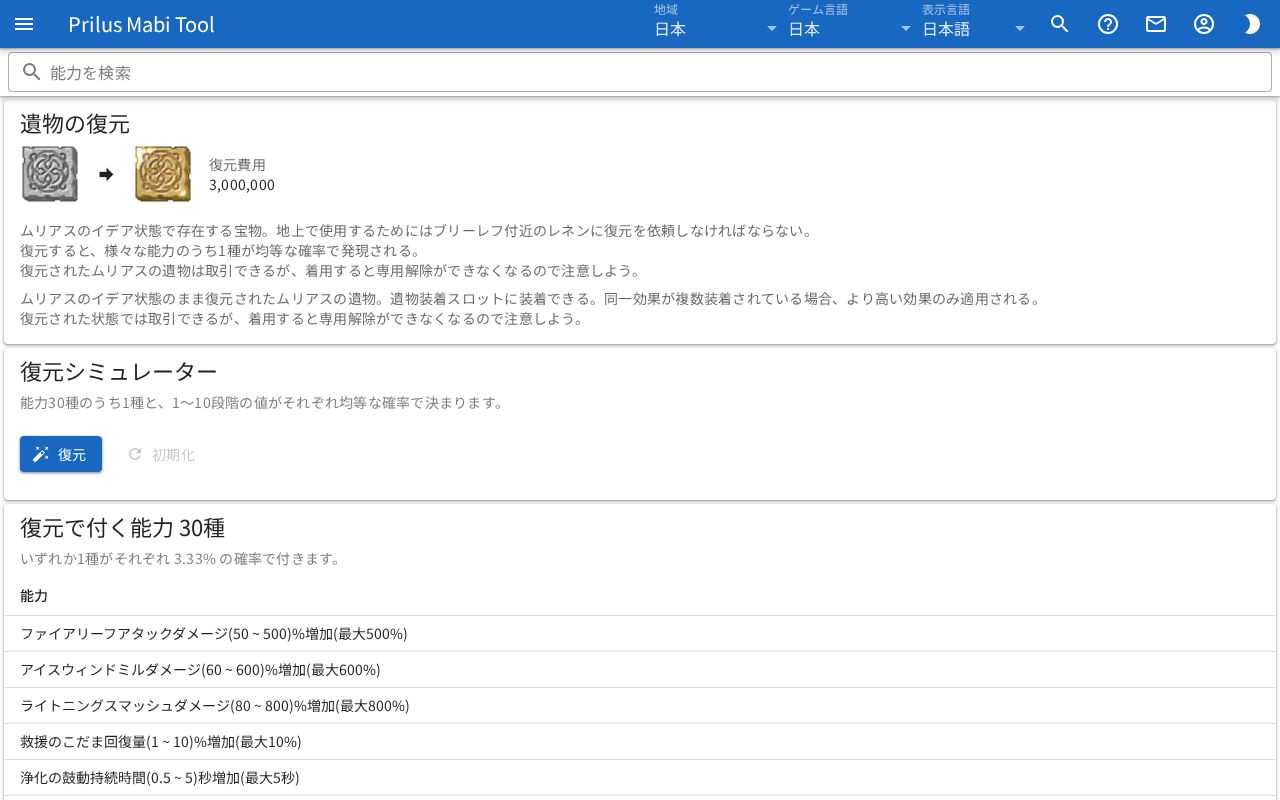This screenshot has width=1280, height=800.
Task: Click the 復元シミュレーター heading
Action: (119, 372)
